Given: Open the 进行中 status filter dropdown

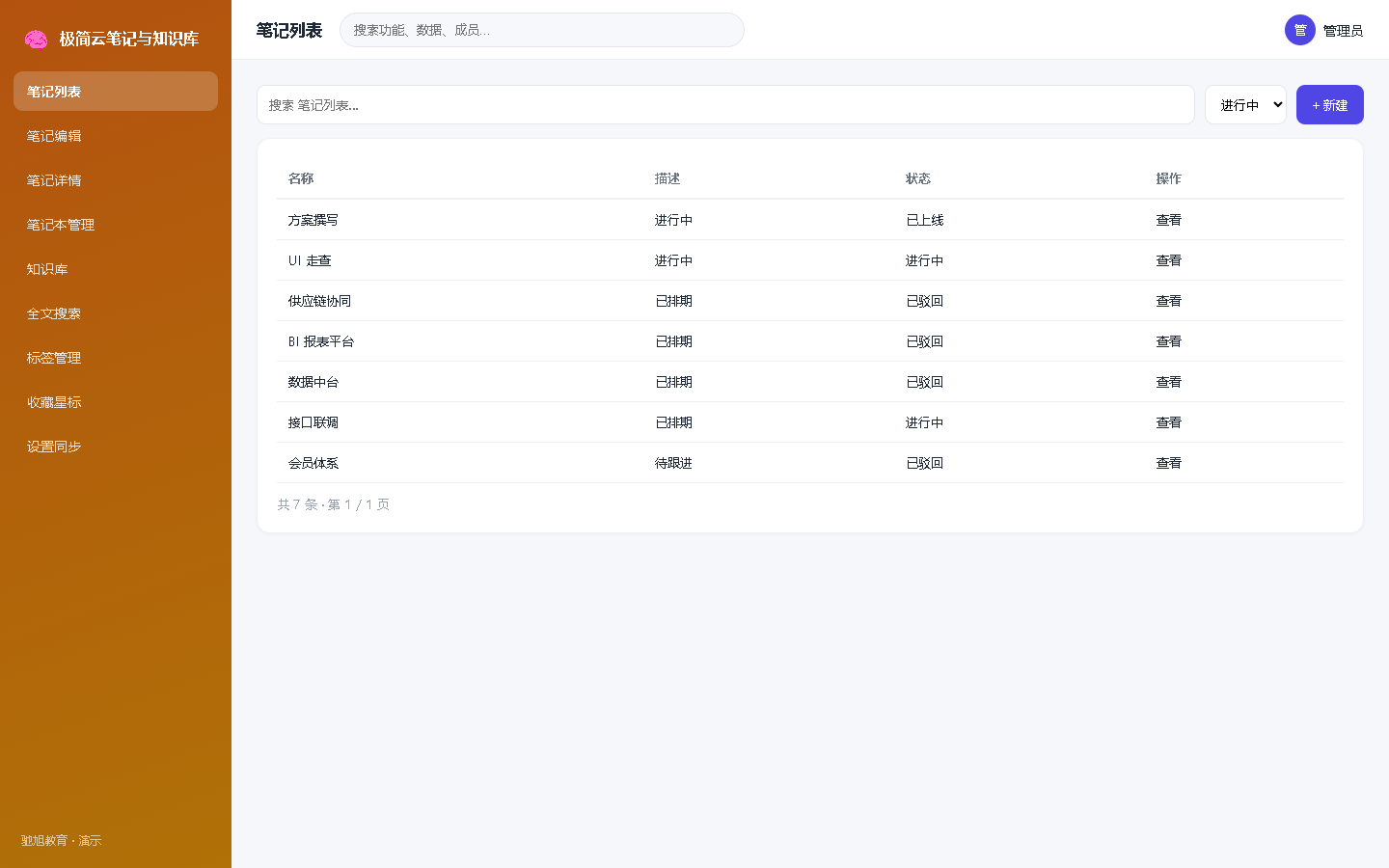Looking at the screenshot, I should click(1245, 105).
